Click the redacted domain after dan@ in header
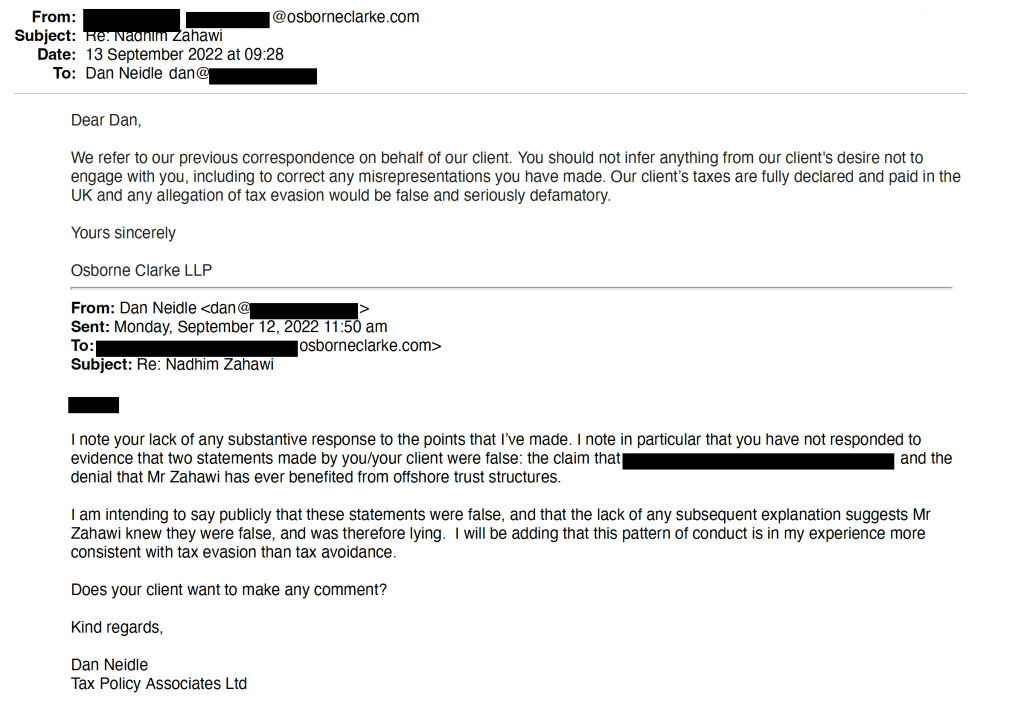This screenshot has width=1024, height=712. tap(263, 75)
